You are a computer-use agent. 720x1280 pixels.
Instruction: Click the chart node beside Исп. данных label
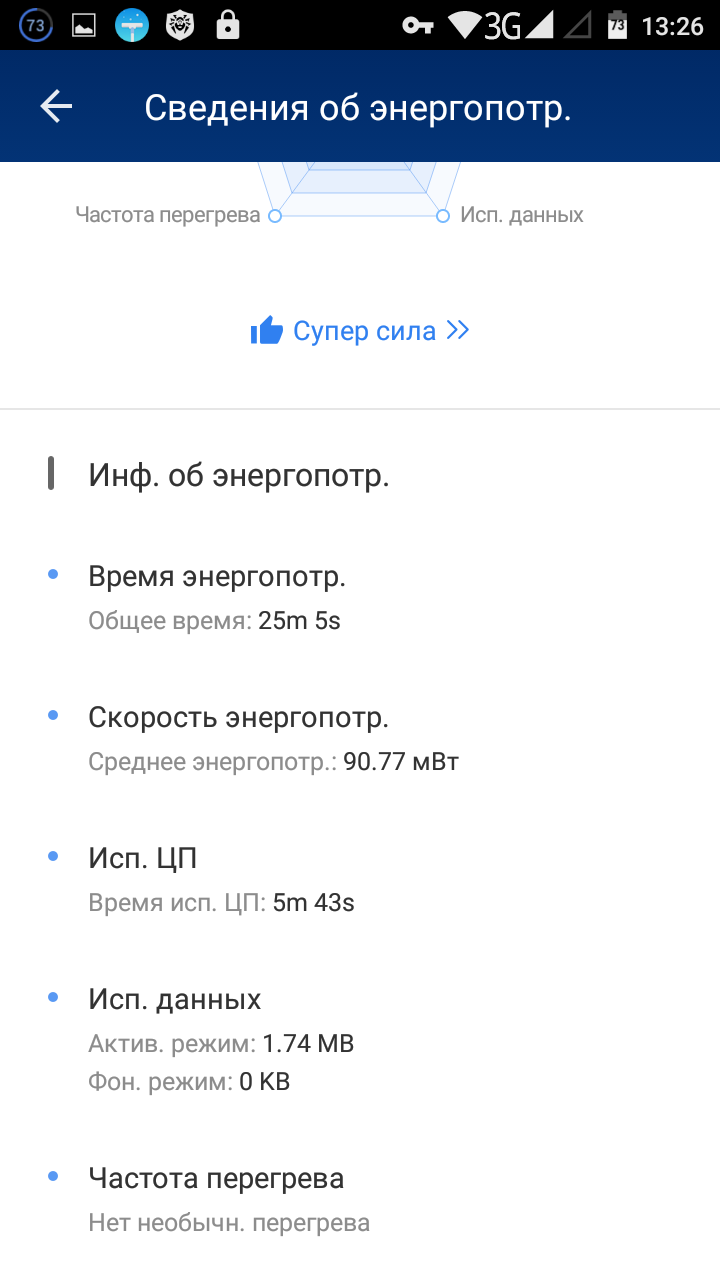[x=443, y=215]
